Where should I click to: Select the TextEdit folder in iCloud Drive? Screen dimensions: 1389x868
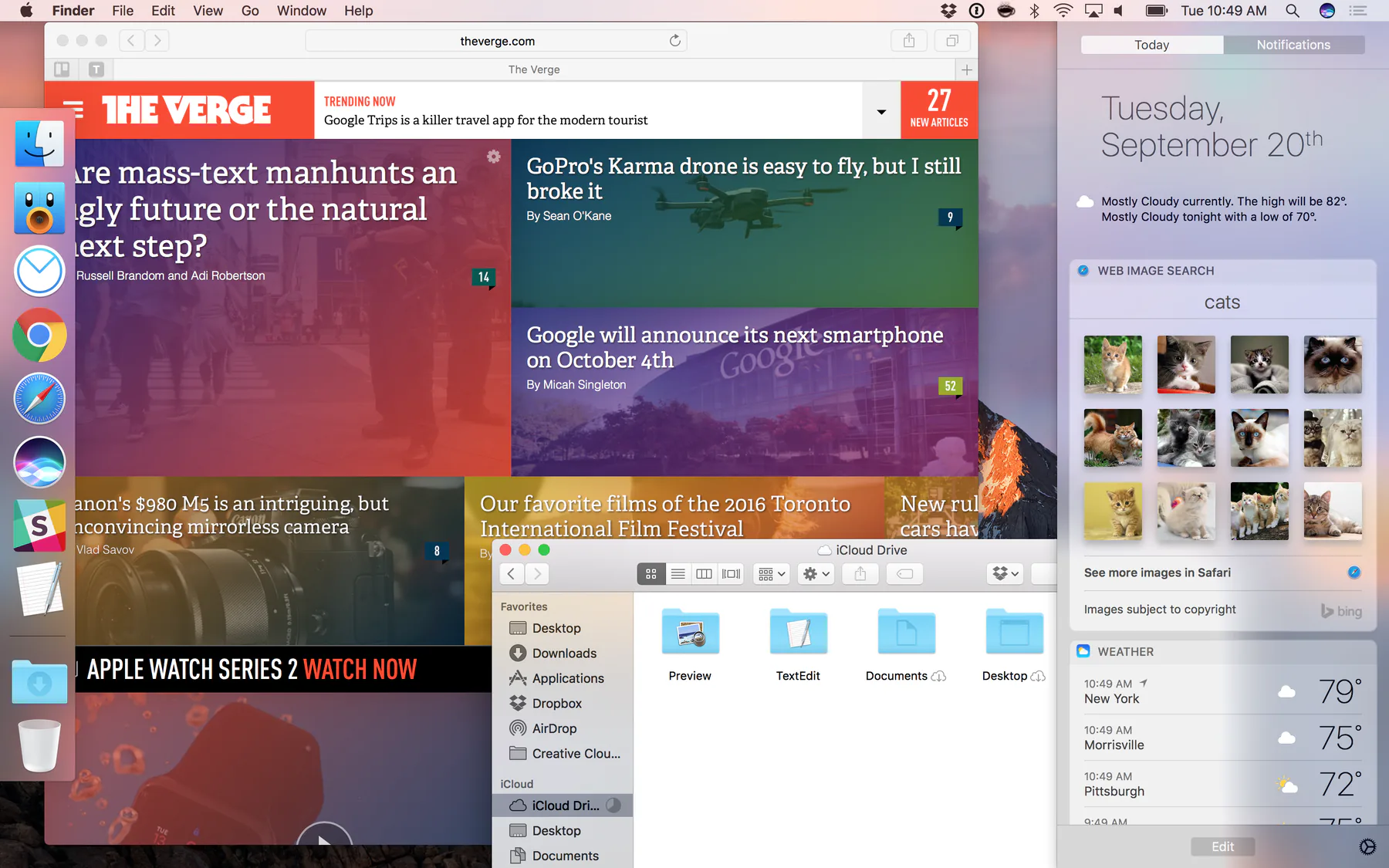(x=798, y=647)
